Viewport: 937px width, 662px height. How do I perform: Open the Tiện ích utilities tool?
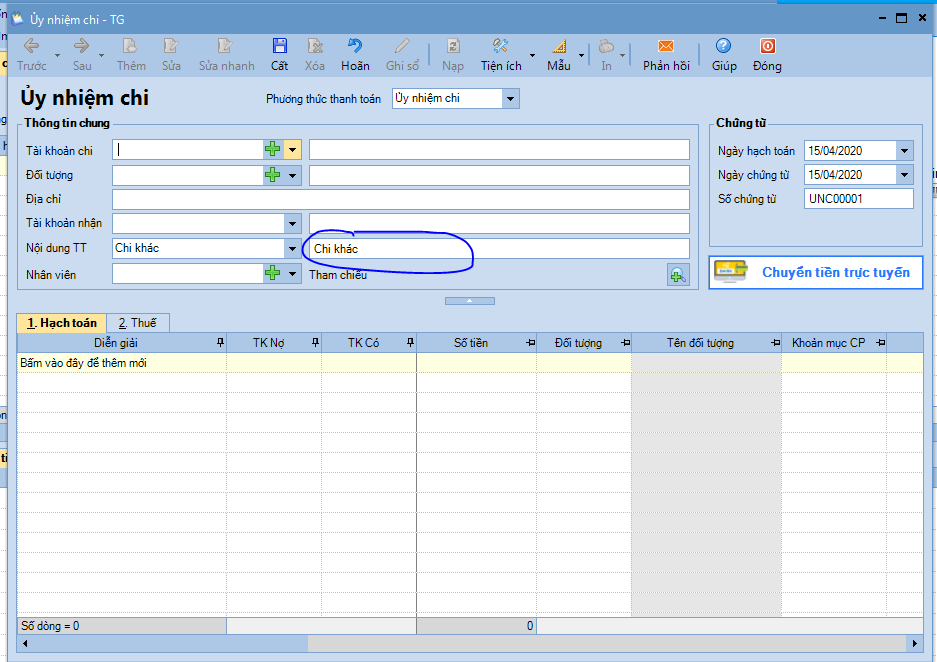click(501, 55)
